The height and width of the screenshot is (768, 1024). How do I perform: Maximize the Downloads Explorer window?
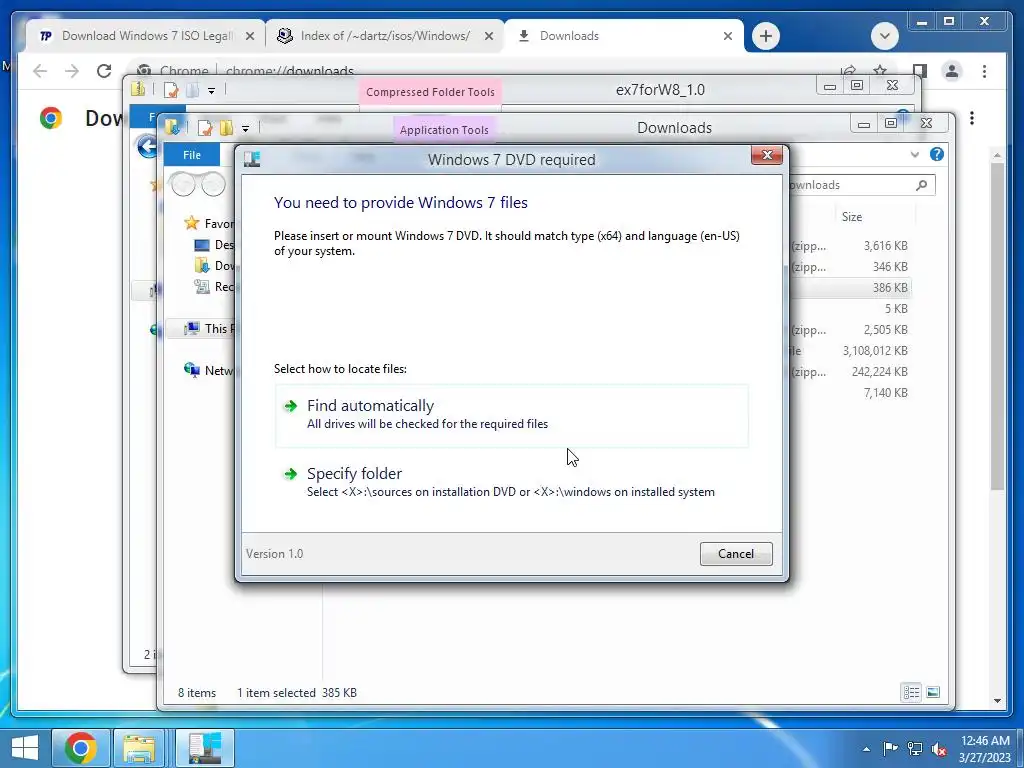point(891,123)
